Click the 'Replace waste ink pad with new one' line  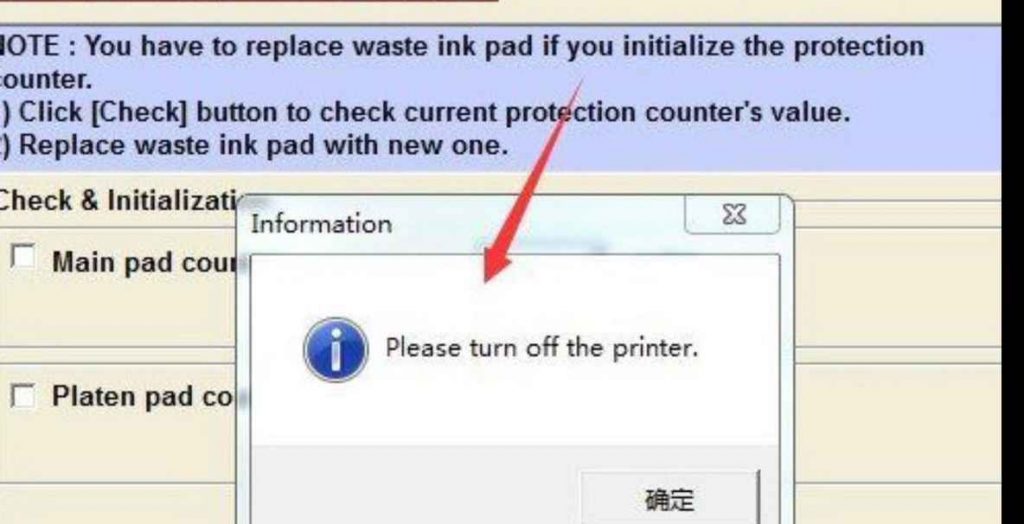coord(255,144)
